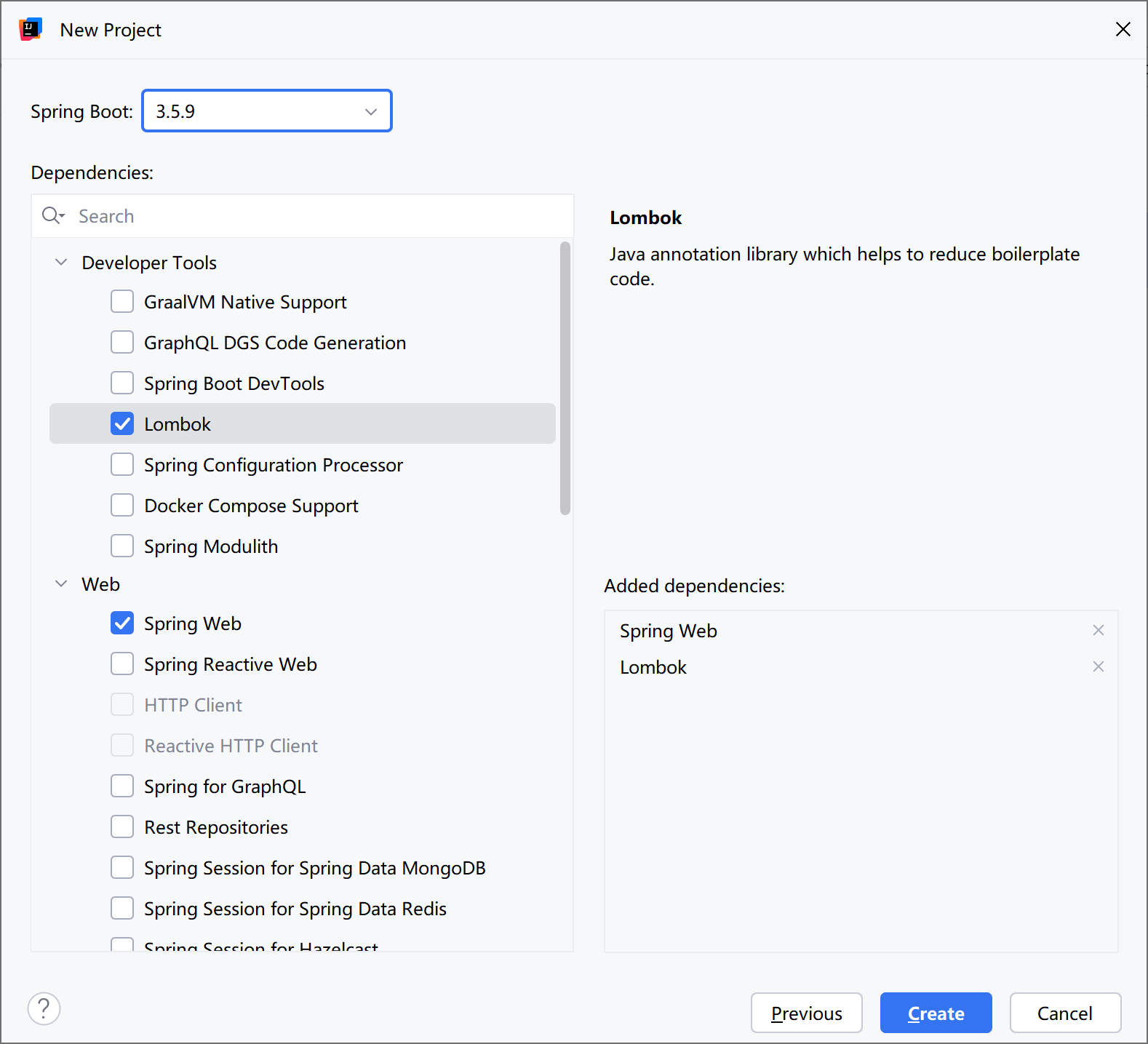1148x1044 pixels.
Task: Collapse the Web dependencies group
Action: coord(62,583)
